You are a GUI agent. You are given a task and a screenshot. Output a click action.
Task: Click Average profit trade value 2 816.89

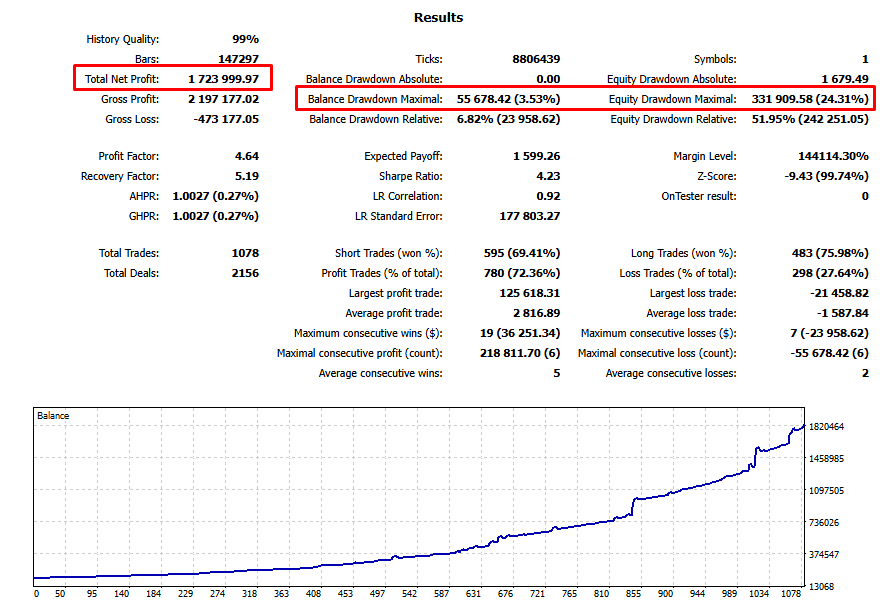(536, 313)
